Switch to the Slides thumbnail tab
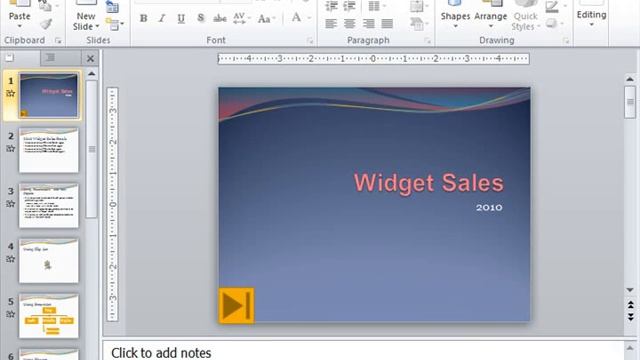This screenshot has width=640, height=360. click(x=9, y=58)
